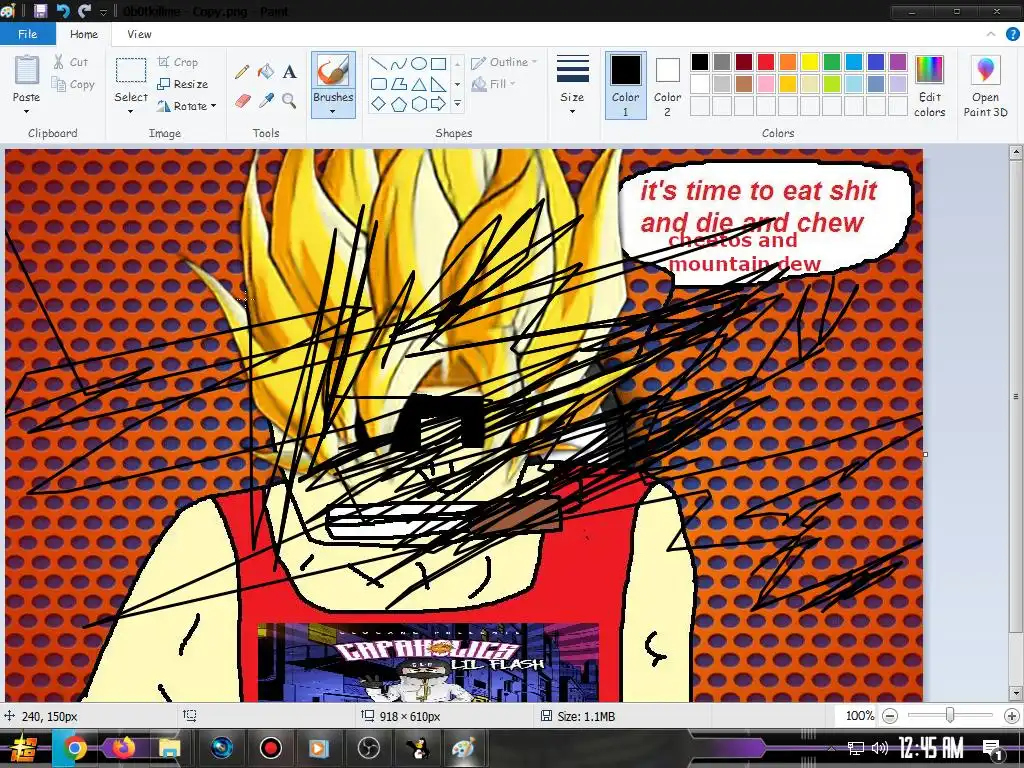
Task: Click the volume speaker tray icon
Action: click(879, 748)
